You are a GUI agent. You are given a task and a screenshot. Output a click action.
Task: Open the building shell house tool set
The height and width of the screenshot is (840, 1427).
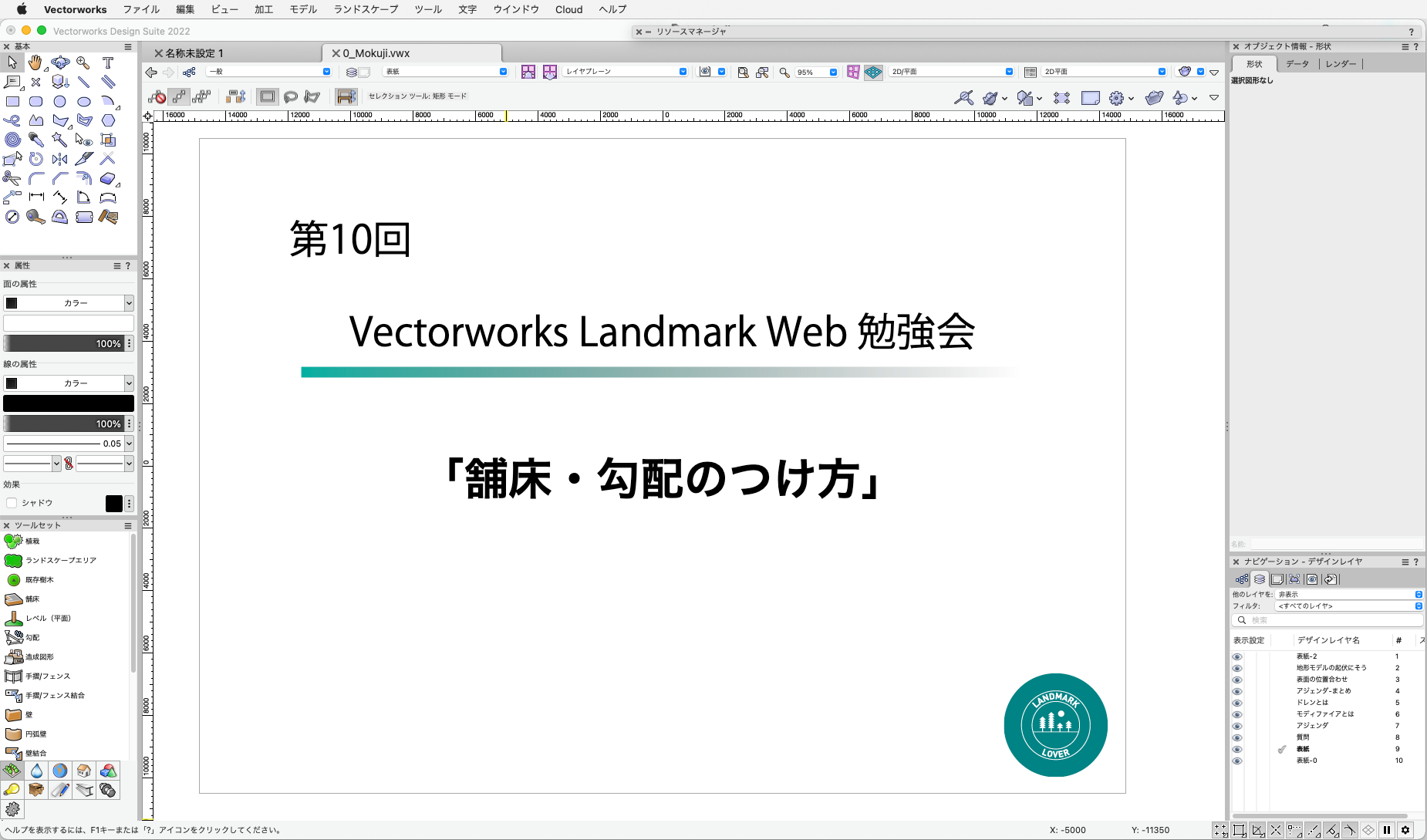[x=84, y=771]
